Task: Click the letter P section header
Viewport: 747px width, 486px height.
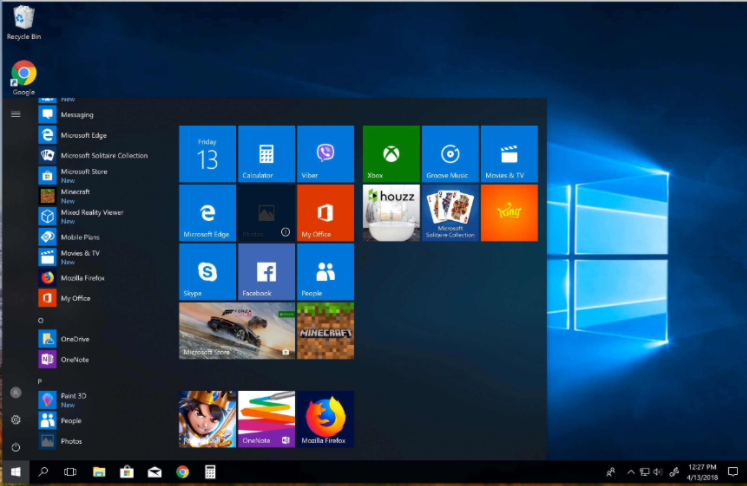Action: pyautogui.click(x=40, y=382)
